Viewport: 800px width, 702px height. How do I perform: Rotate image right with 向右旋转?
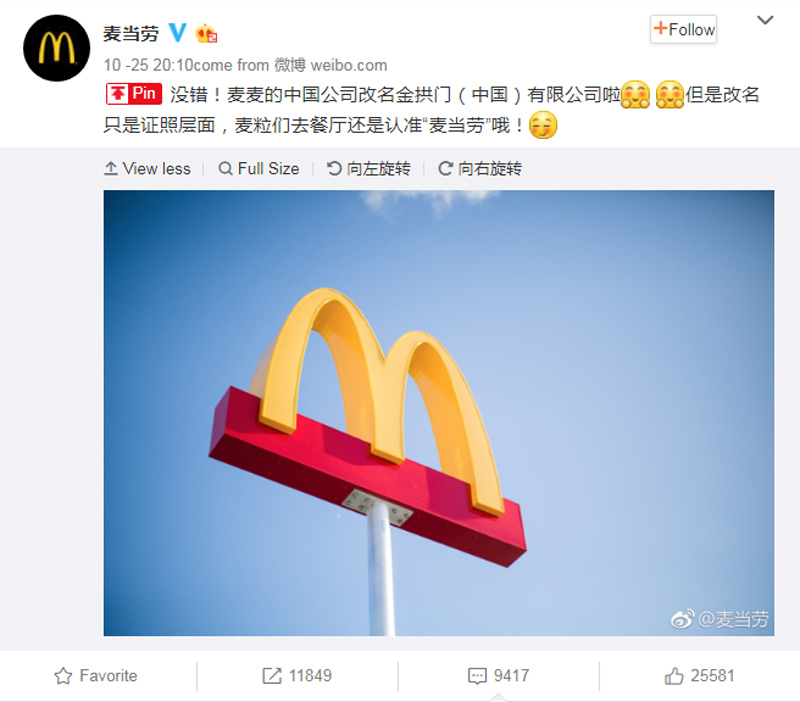480,168
